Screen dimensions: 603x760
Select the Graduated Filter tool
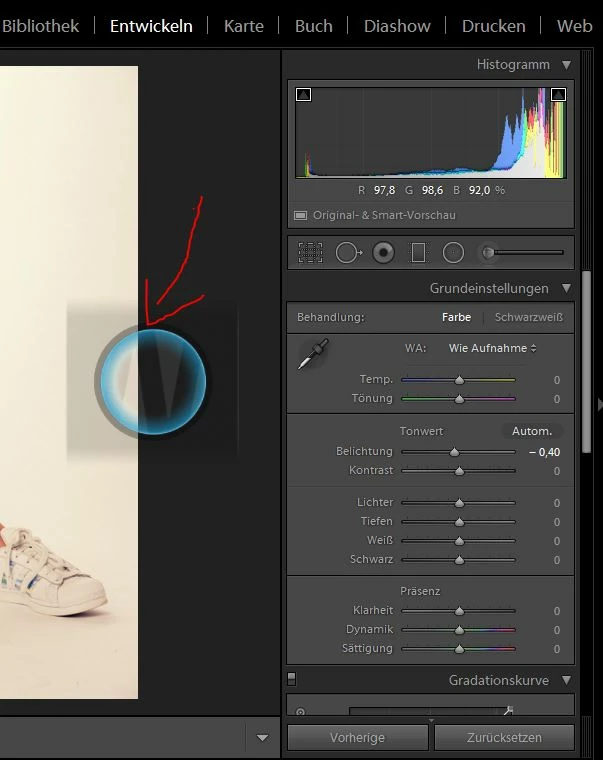pos(418,253)
